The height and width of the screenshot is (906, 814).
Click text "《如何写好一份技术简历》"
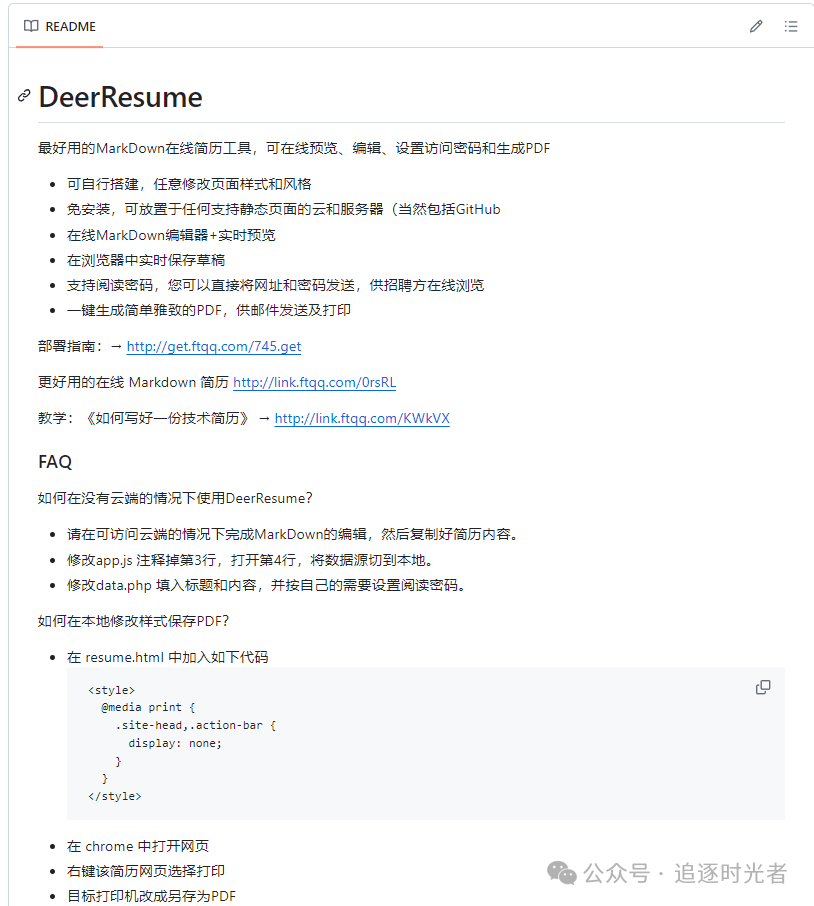pyautogui.click(x=168, y=418)
